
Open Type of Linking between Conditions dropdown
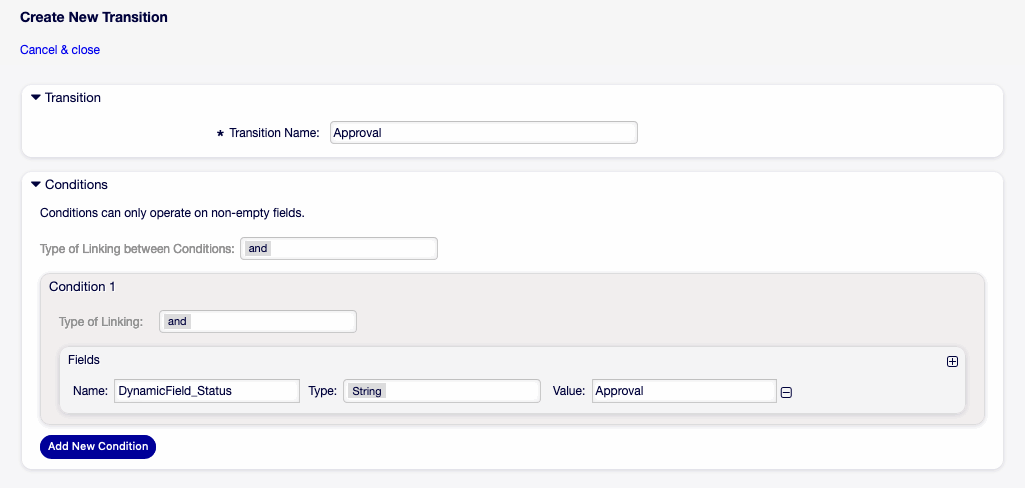click(x=339, y=248)
